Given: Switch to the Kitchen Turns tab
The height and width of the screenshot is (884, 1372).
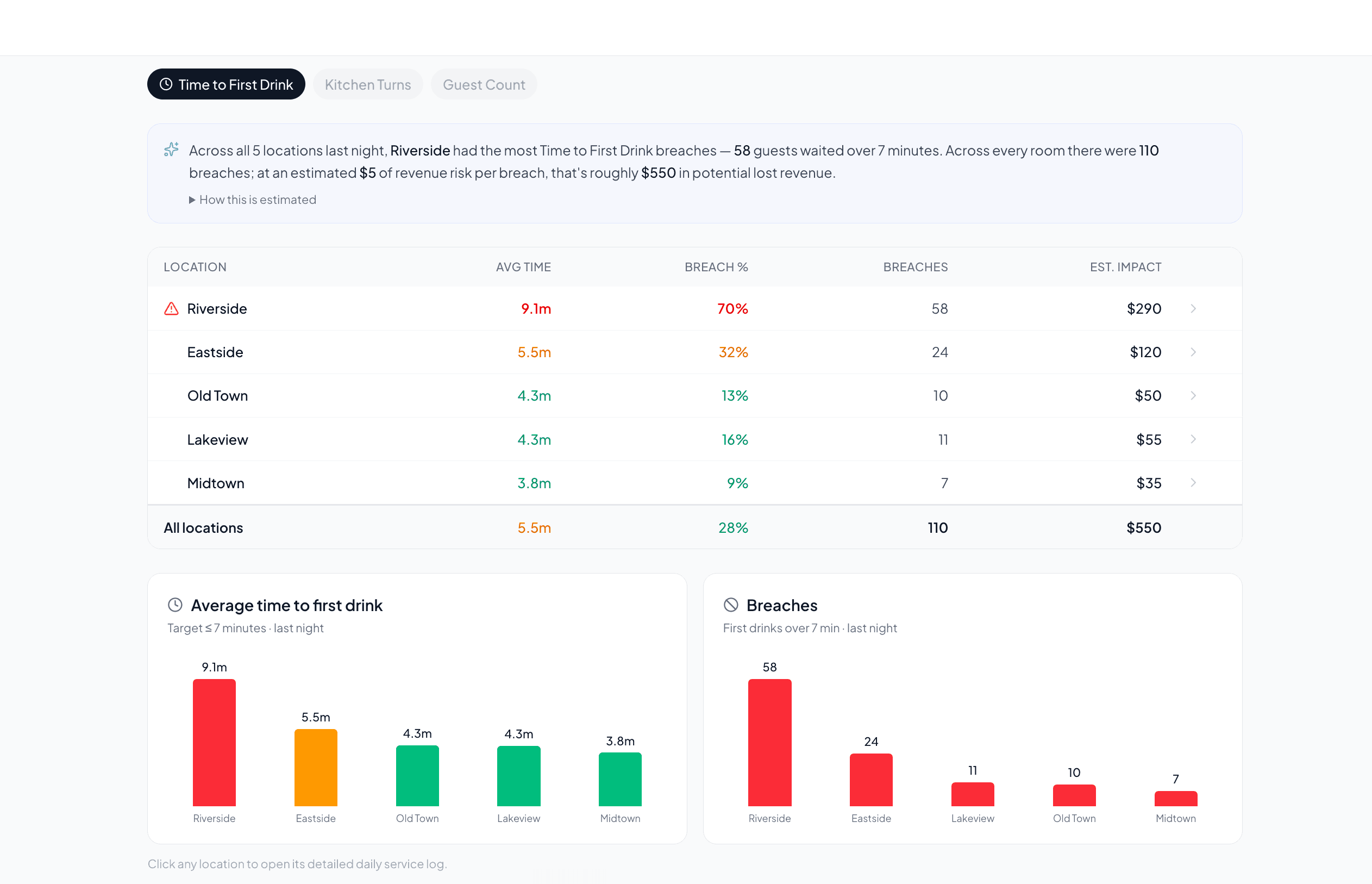Looking at the screenshot, I should pos(368,84).
